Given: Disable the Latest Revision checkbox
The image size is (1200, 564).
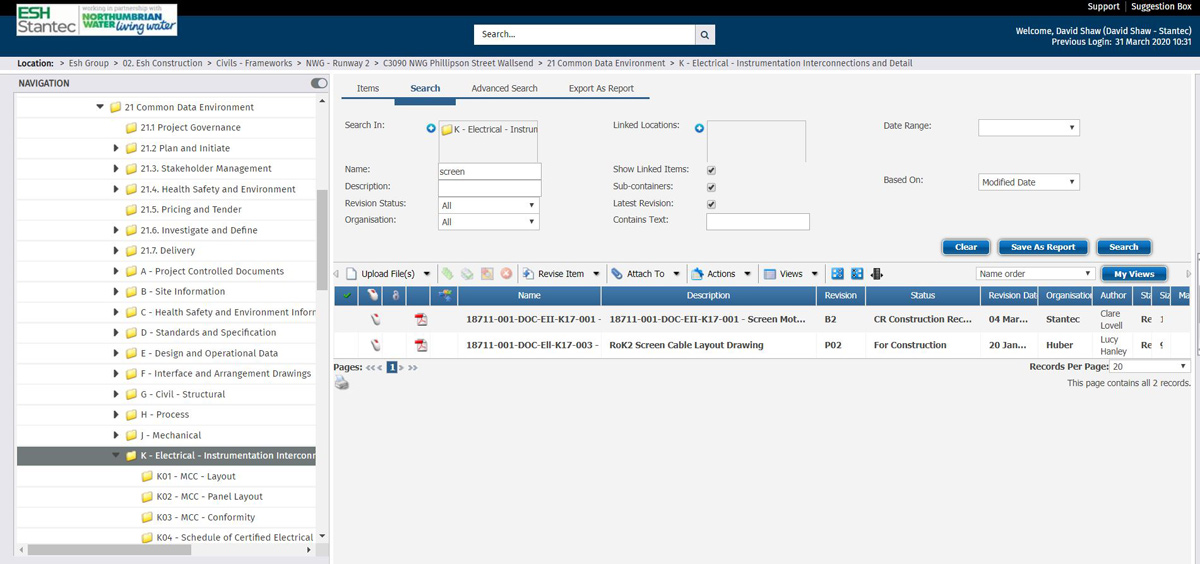Looking at the screenshot, I should click(711, 205).
